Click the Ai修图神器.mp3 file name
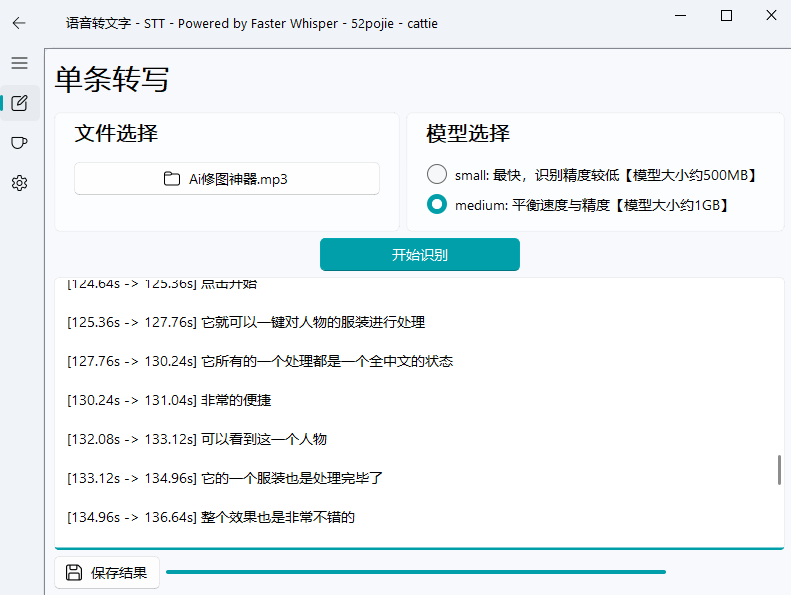The height and width of the screenshot is (595, 791). coord(238,179)
